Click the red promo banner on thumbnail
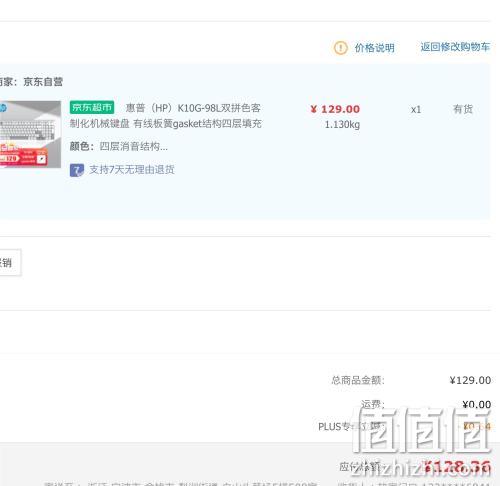 coord(23,155)
